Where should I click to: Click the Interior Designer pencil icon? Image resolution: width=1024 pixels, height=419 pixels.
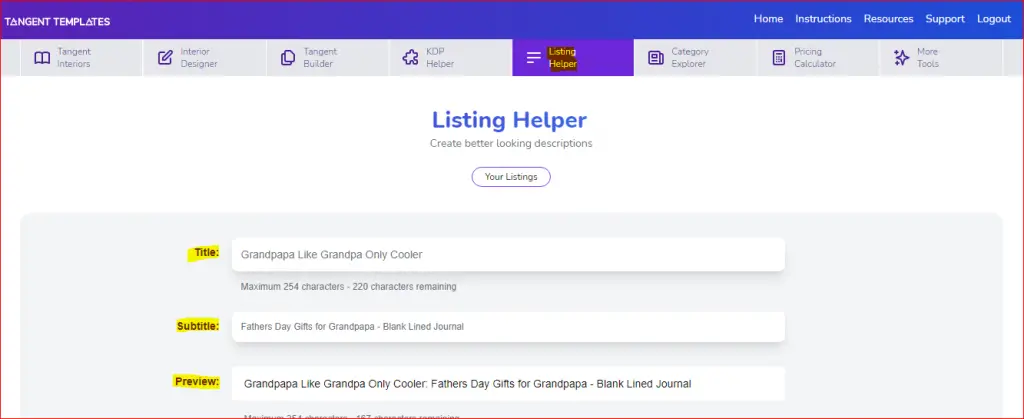(x=165, y=57)
